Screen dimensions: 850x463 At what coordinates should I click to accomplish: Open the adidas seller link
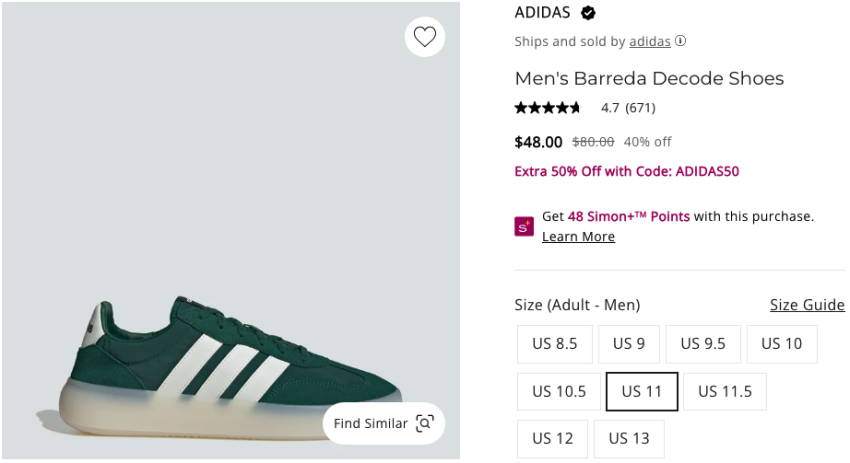tap(650, 42)
